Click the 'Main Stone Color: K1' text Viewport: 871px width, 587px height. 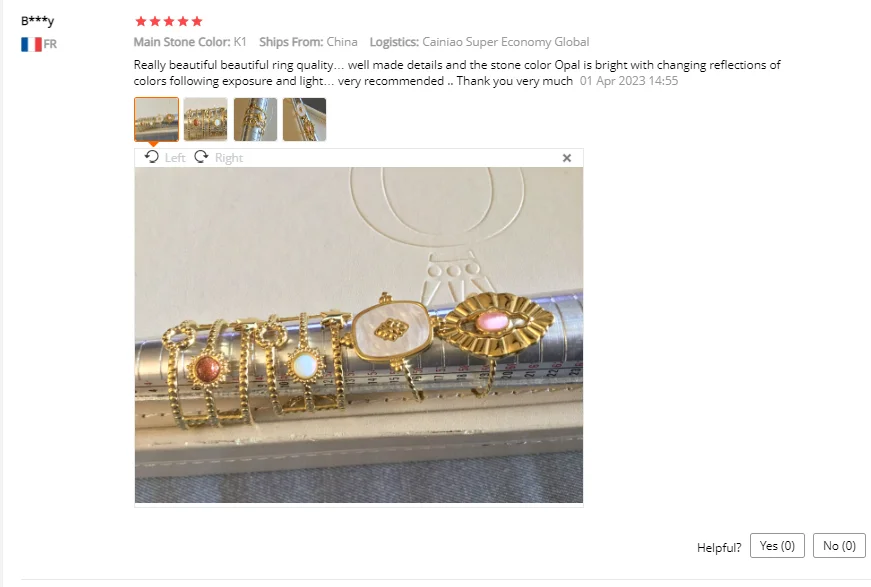pos(190,42)
